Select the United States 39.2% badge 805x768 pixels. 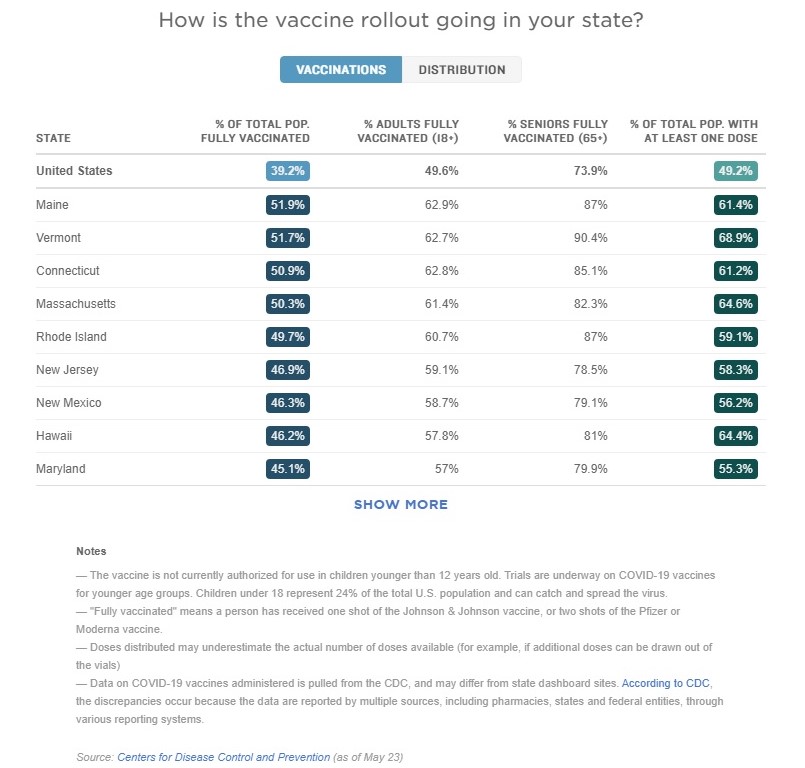tap(288, 171)
